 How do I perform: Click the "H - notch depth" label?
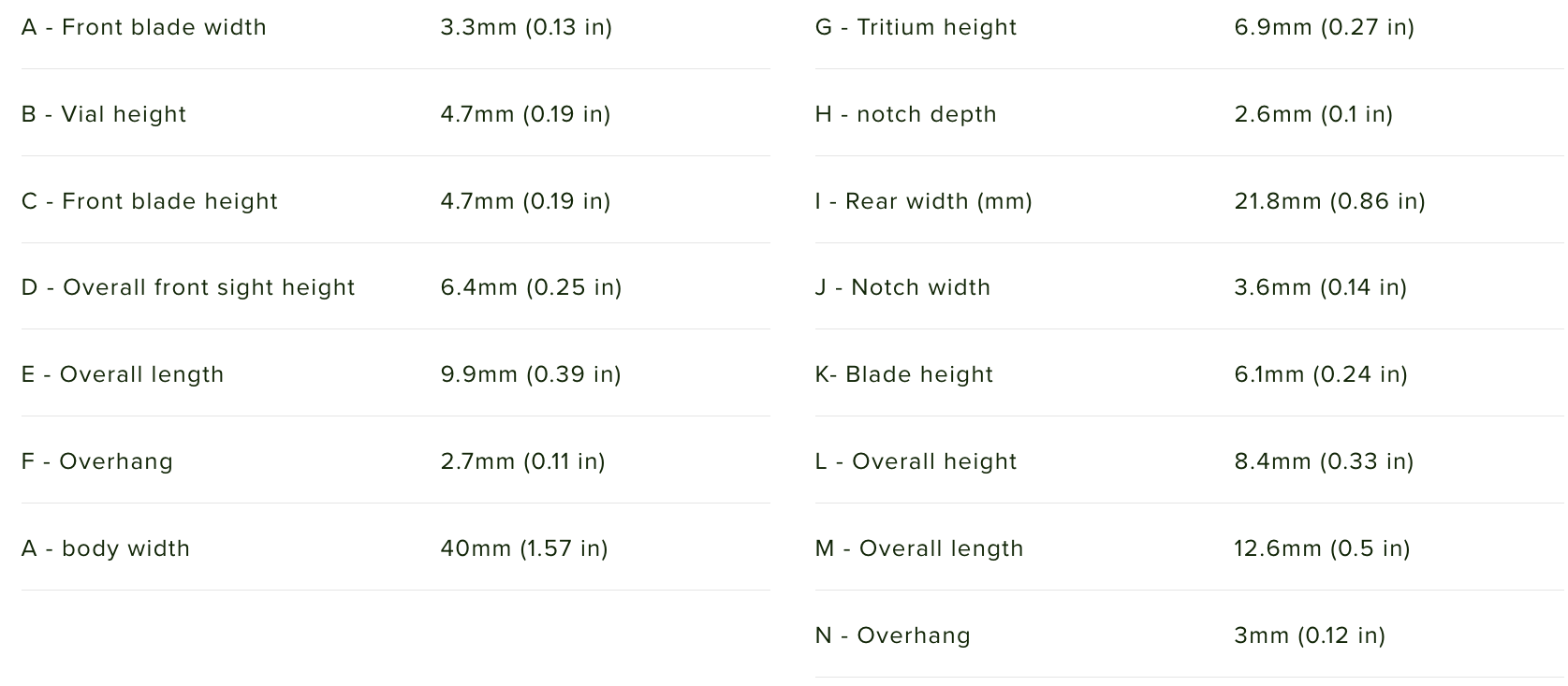(x=905, y=114)
